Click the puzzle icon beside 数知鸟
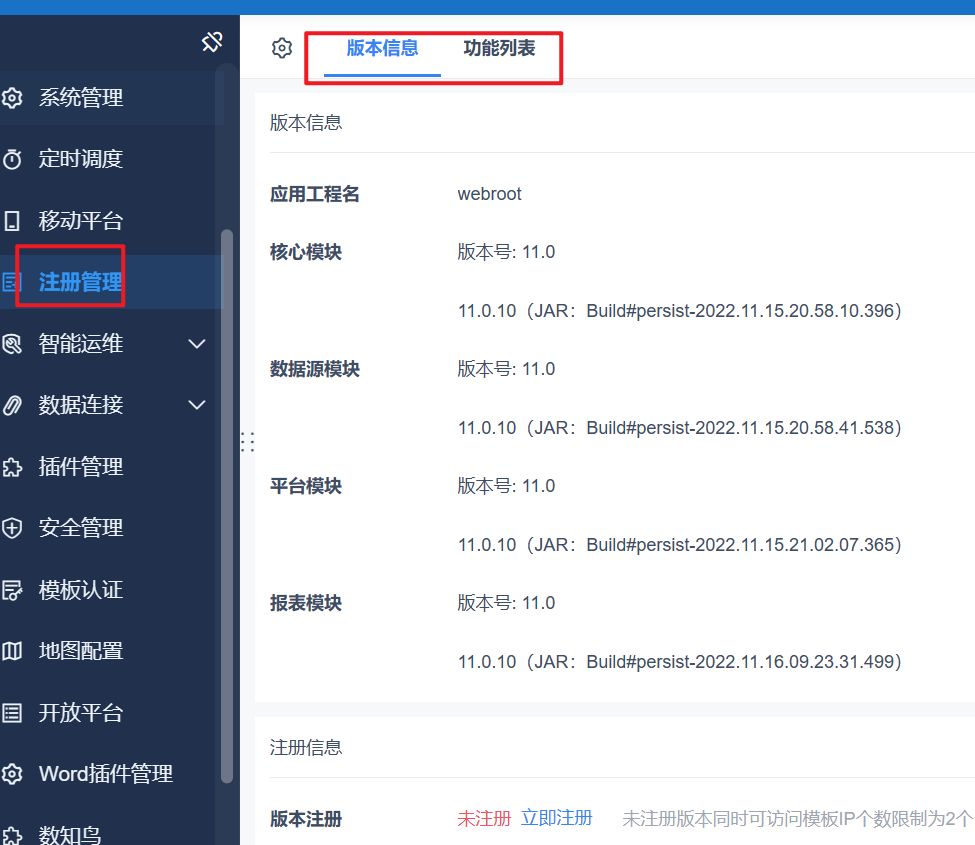 coord(12,835)
